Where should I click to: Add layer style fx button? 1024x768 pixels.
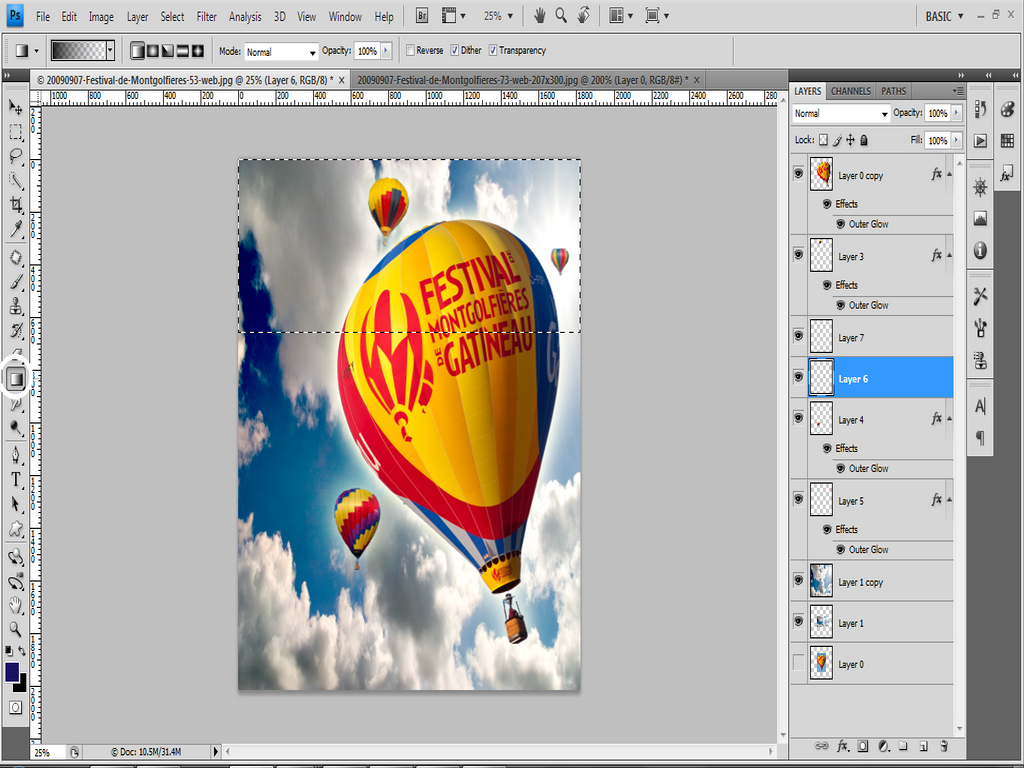click(842, 746)
